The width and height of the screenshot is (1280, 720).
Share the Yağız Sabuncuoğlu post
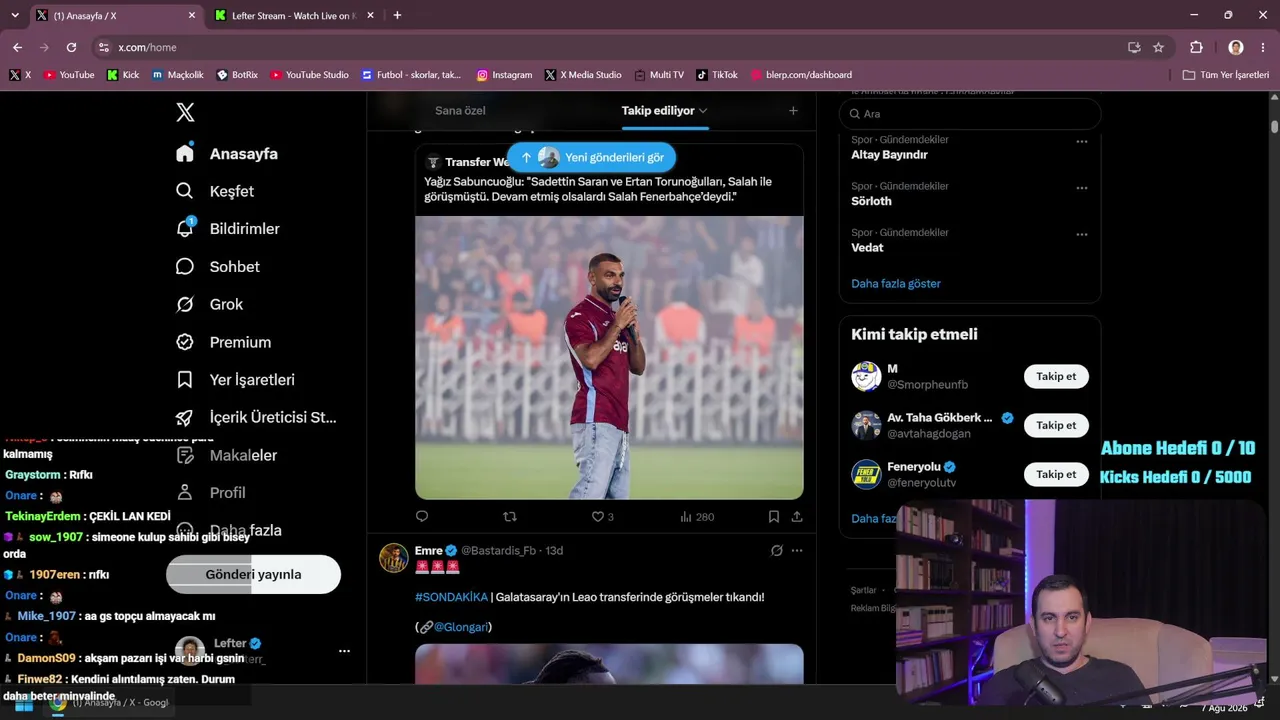797,517
